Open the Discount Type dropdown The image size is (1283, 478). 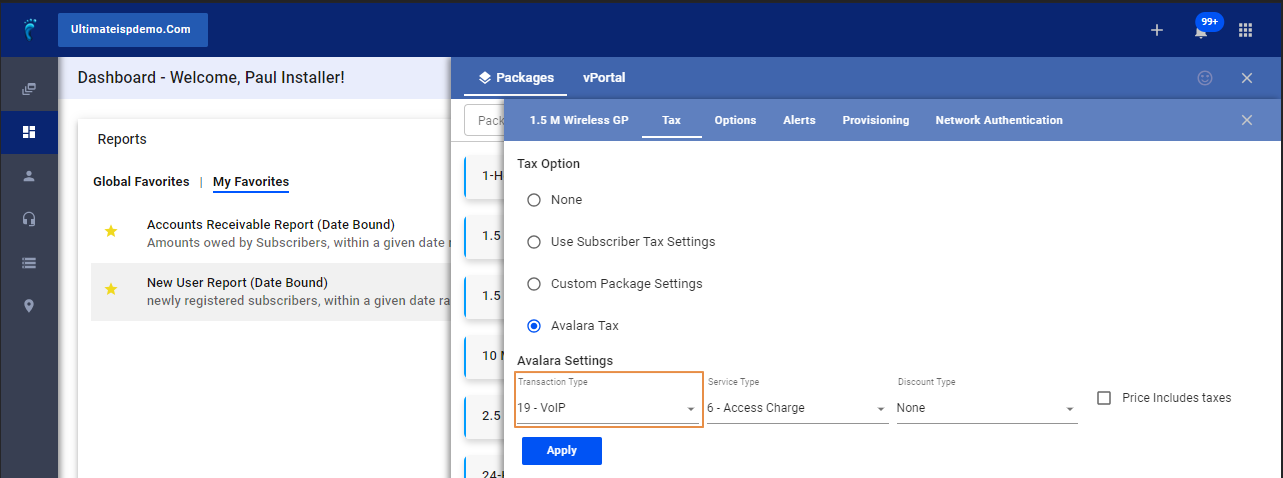point(987,408)
